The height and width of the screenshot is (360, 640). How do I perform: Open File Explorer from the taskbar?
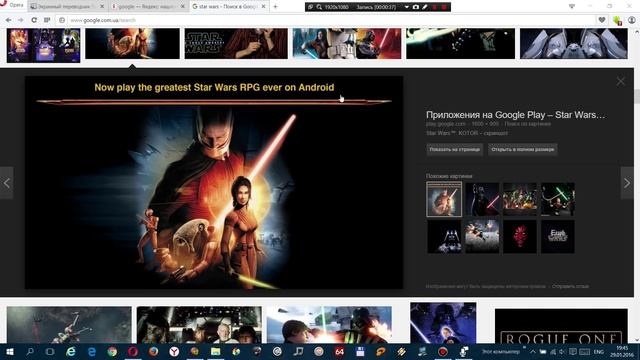[216, 351]
